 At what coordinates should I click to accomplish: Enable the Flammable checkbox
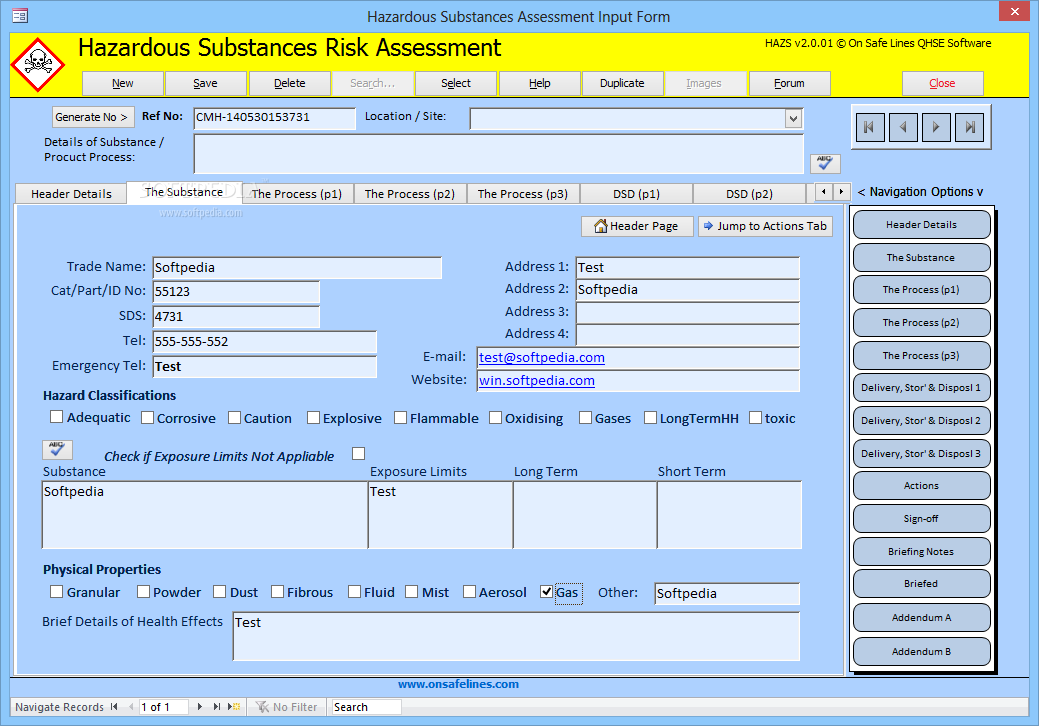[x=400, y=417]
